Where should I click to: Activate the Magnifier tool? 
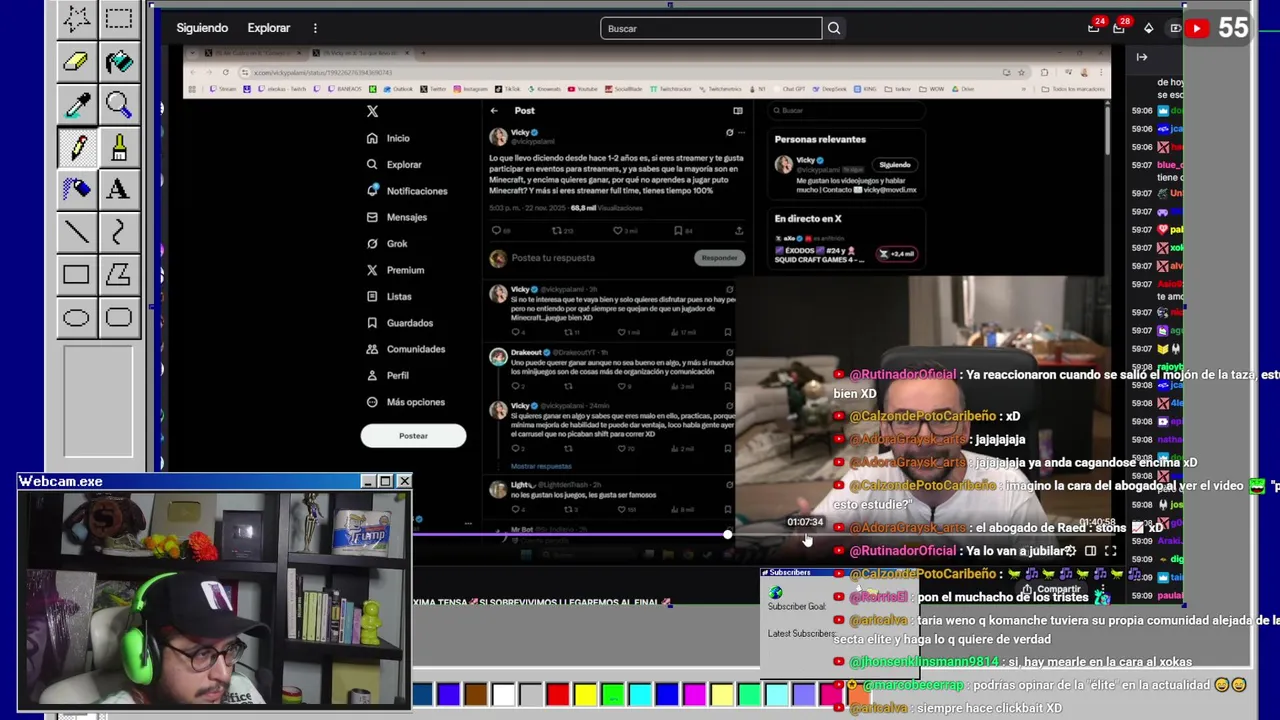tap(119, 104)
